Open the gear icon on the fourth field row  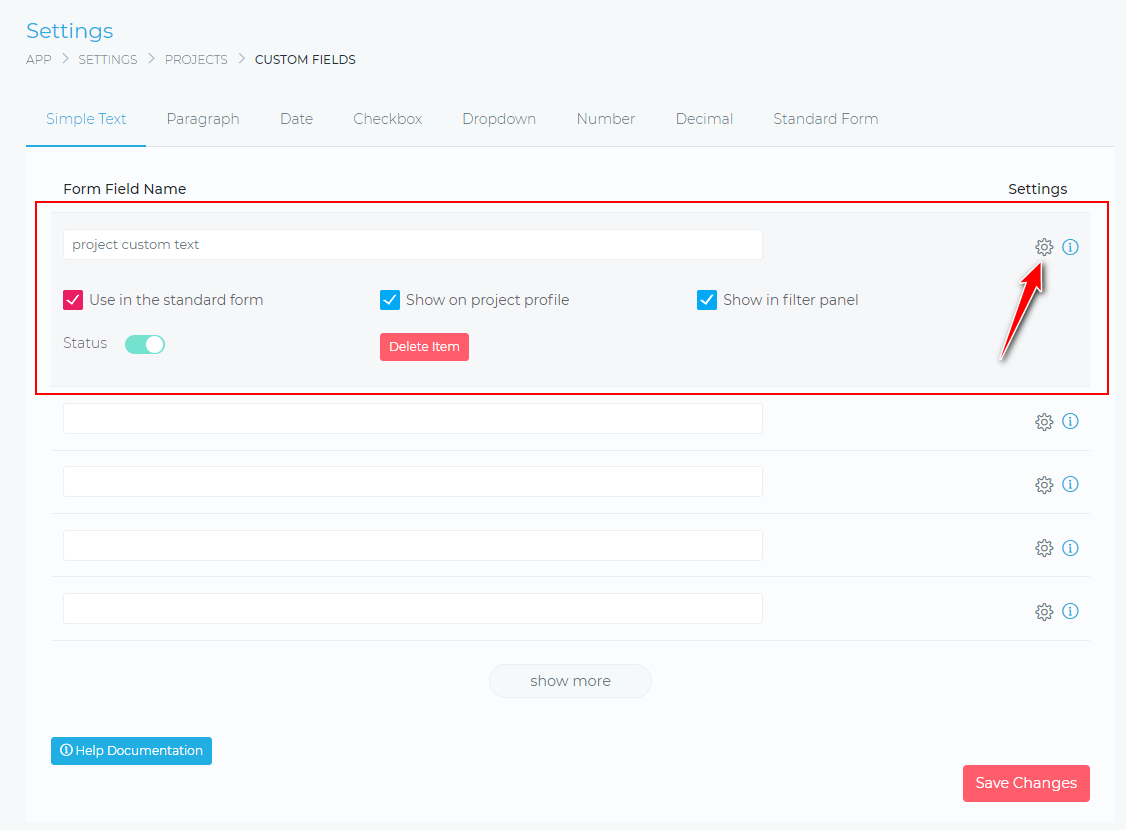[x=1044, y=547]
